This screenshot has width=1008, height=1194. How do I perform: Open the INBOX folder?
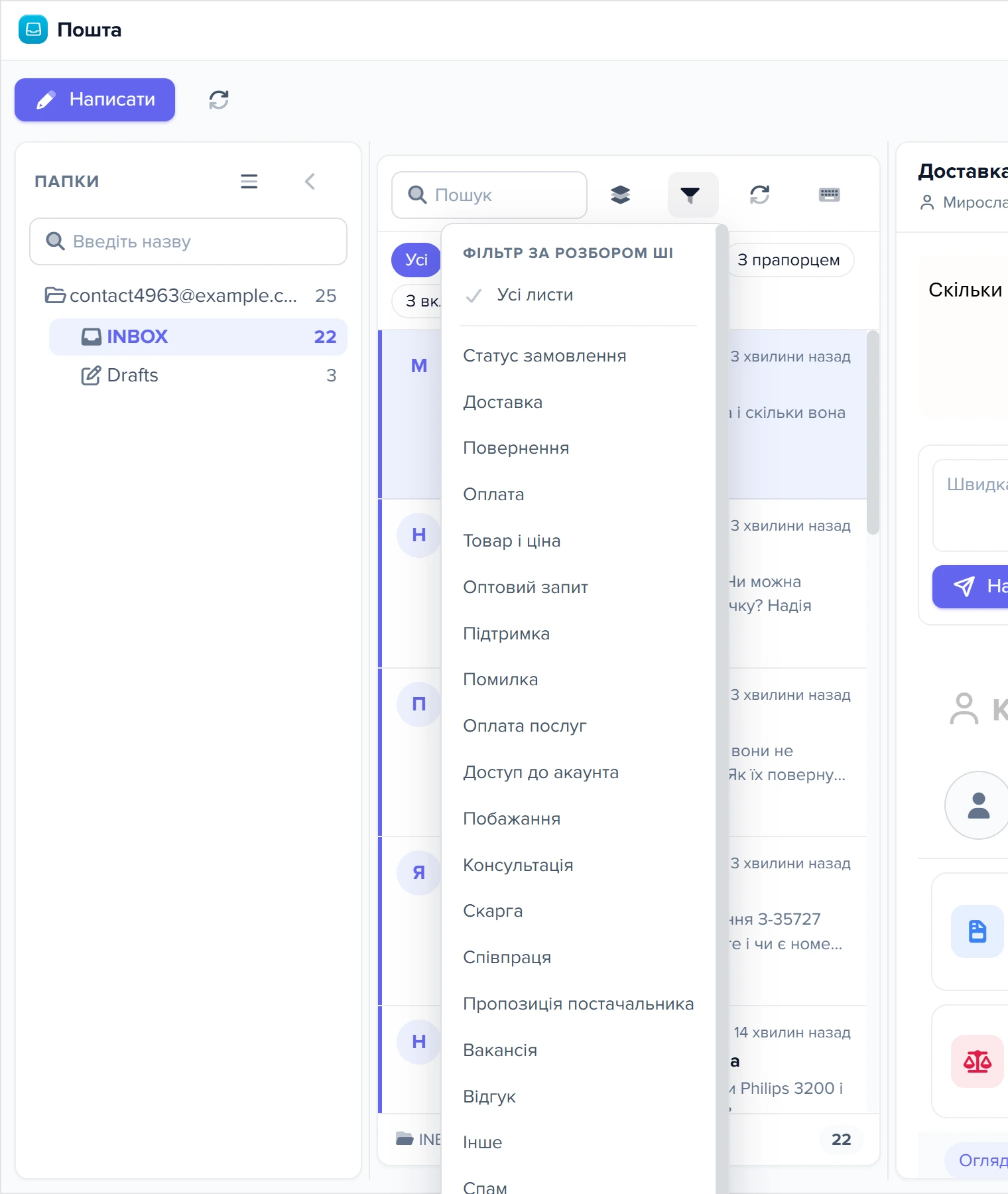tap(198, 336)
